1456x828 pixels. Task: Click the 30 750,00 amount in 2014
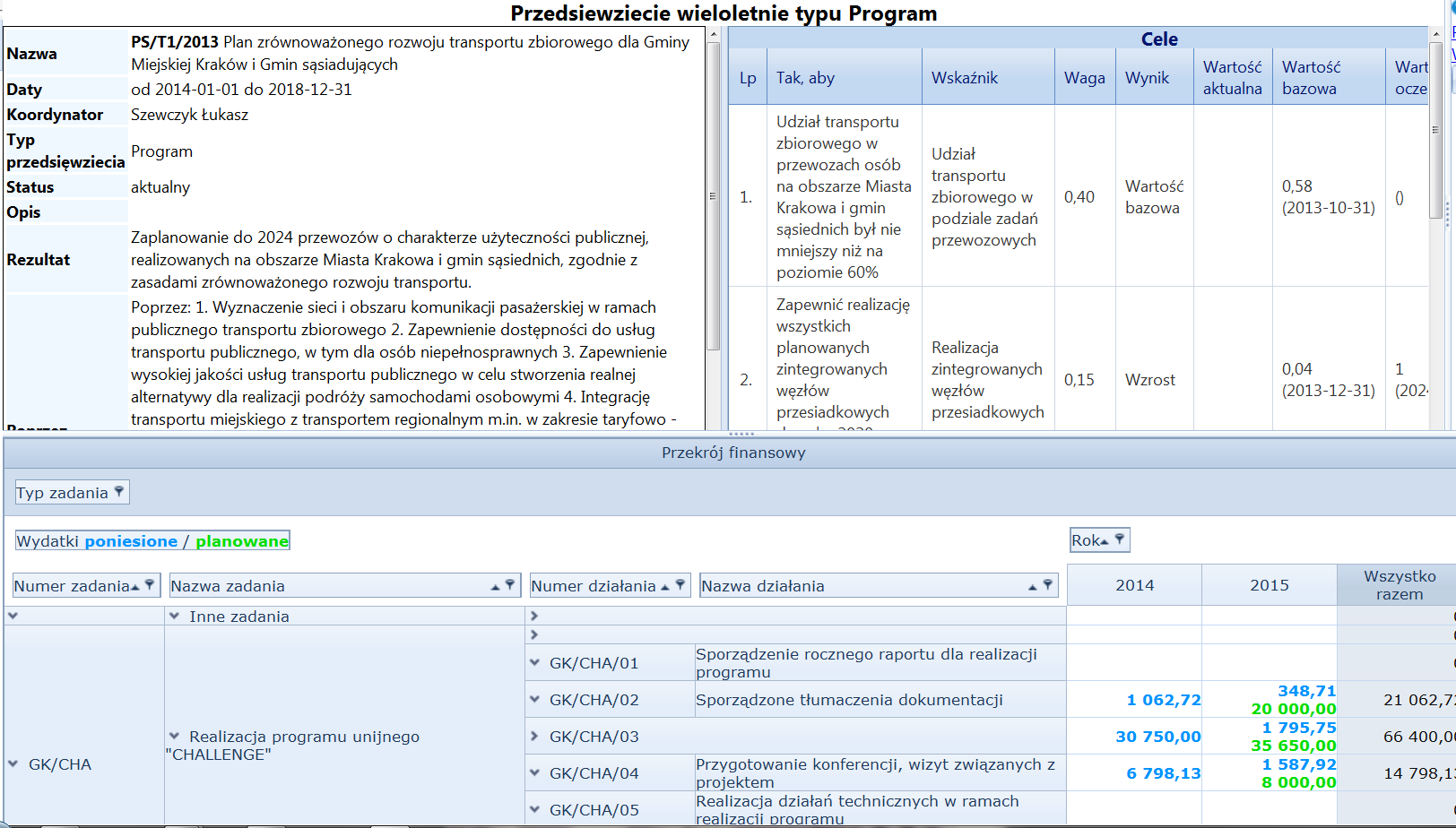(x=1158, y=737)
